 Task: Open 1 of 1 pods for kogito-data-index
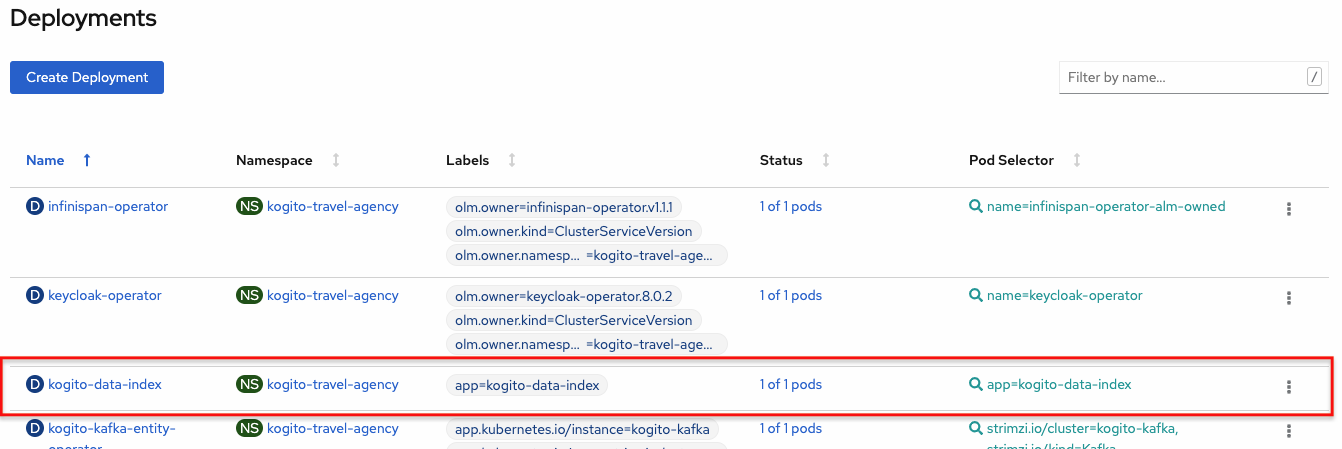(791, 385)
